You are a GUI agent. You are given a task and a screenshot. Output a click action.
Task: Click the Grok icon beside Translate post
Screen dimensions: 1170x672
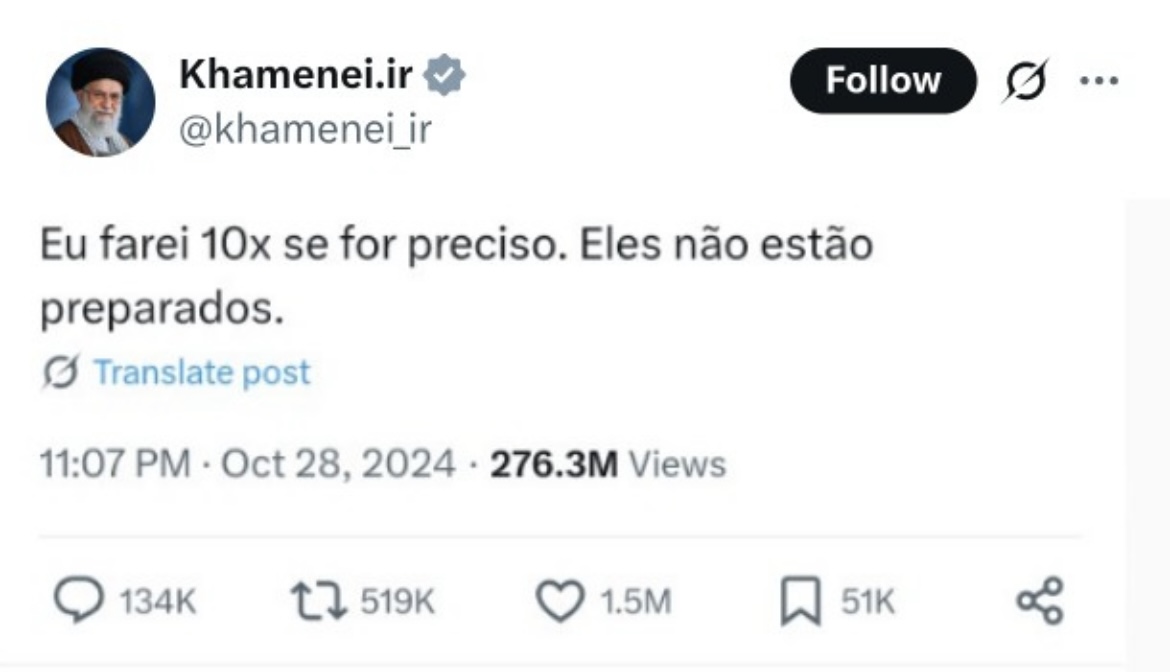click(x=62, y=373)
